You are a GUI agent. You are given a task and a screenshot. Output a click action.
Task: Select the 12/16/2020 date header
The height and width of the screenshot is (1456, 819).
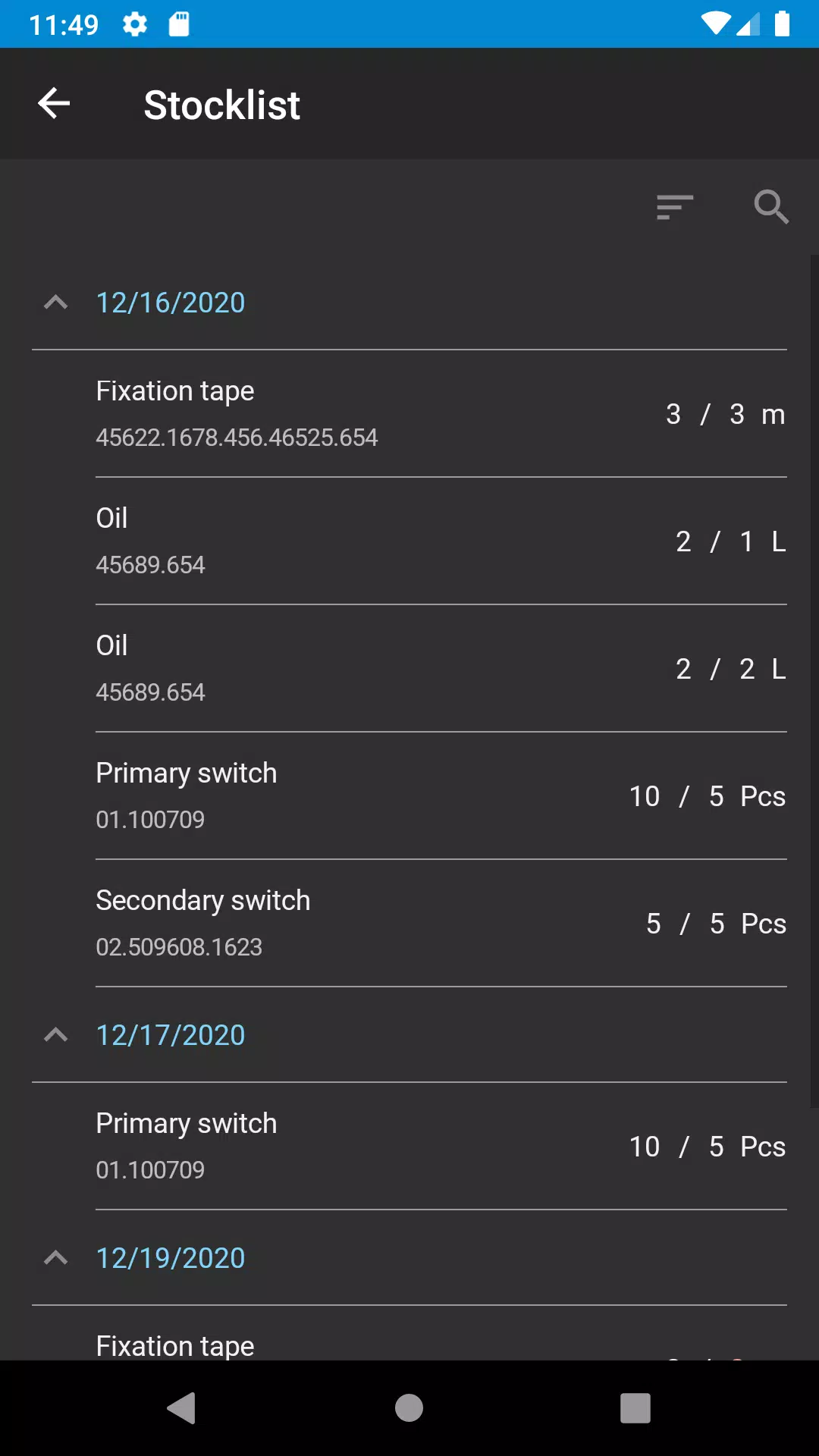pos(171,303)
